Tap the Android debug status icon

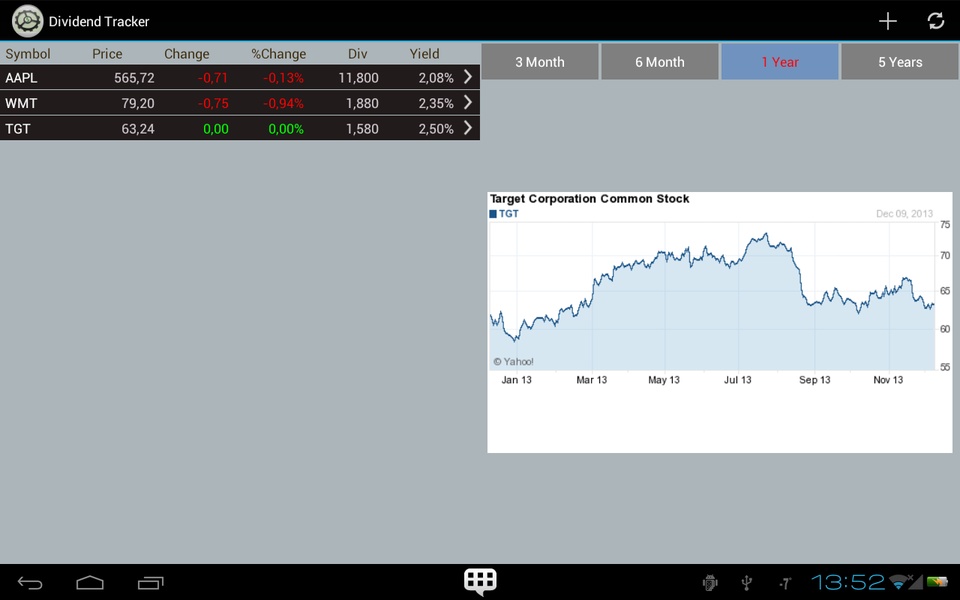coord(710,583)
